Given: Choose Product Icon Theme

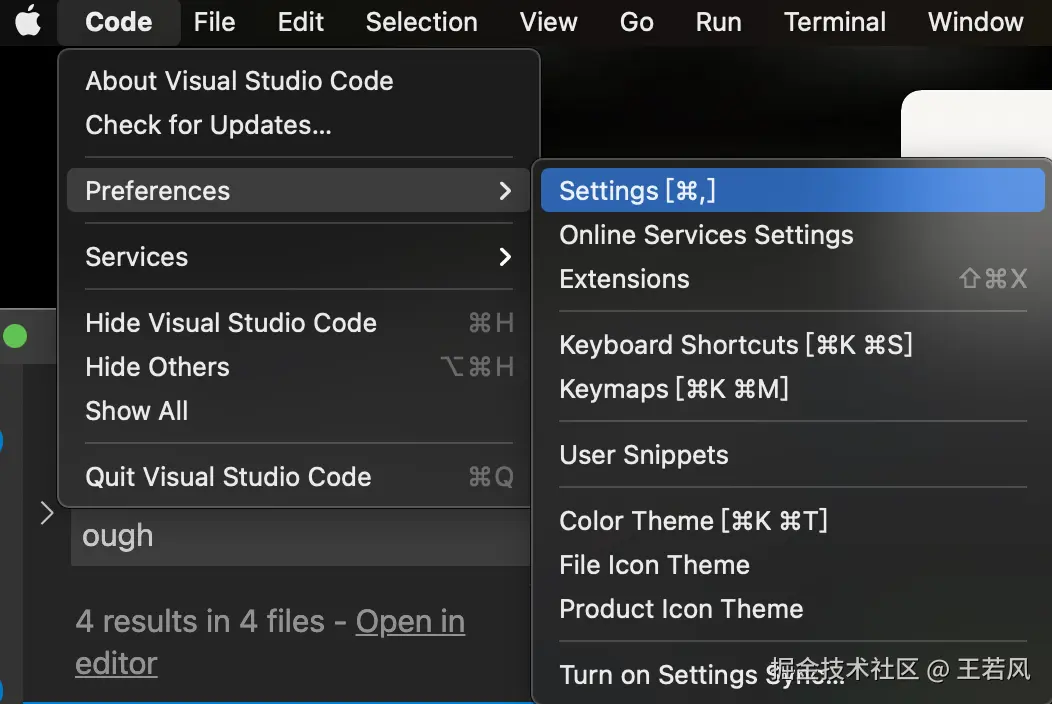Looking at the screenshot, I should tap(681, 609).
